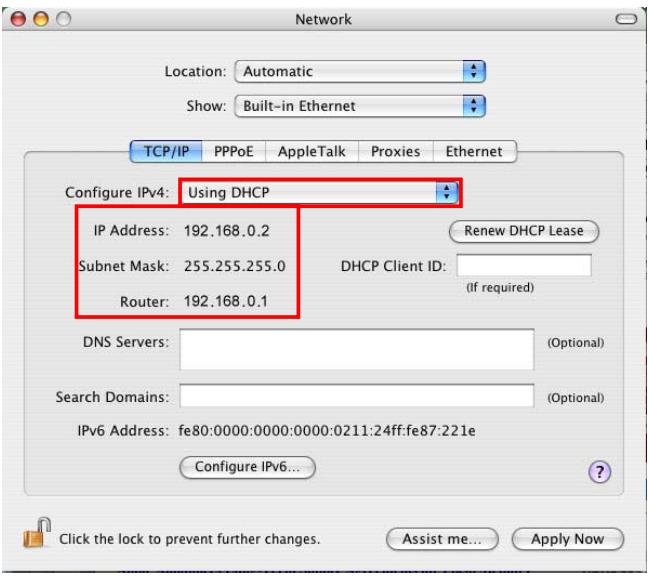648x576 pixels.
Task: Minimize the Network window with yellow button
Action: (41, 19)
